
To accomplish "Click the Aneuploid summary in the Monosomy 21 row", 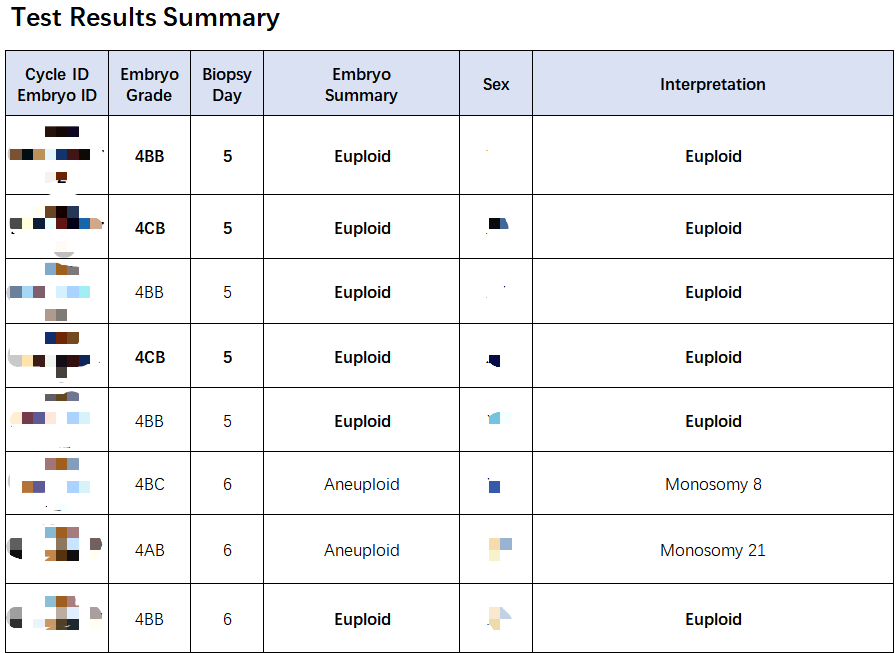I will [361, 551].
